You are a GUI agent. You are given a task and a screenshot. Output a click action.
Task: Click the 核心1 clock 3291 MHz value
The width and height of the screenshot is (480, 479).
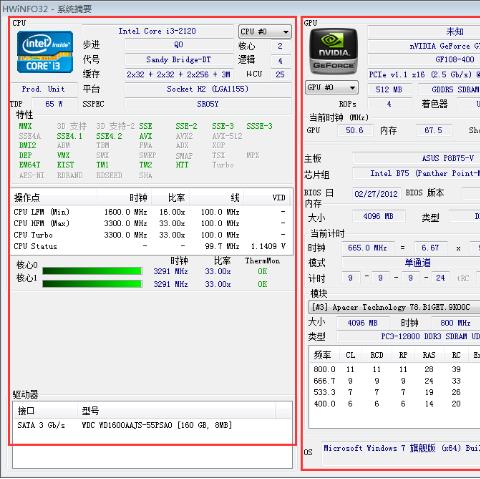(x=171, y=284)
